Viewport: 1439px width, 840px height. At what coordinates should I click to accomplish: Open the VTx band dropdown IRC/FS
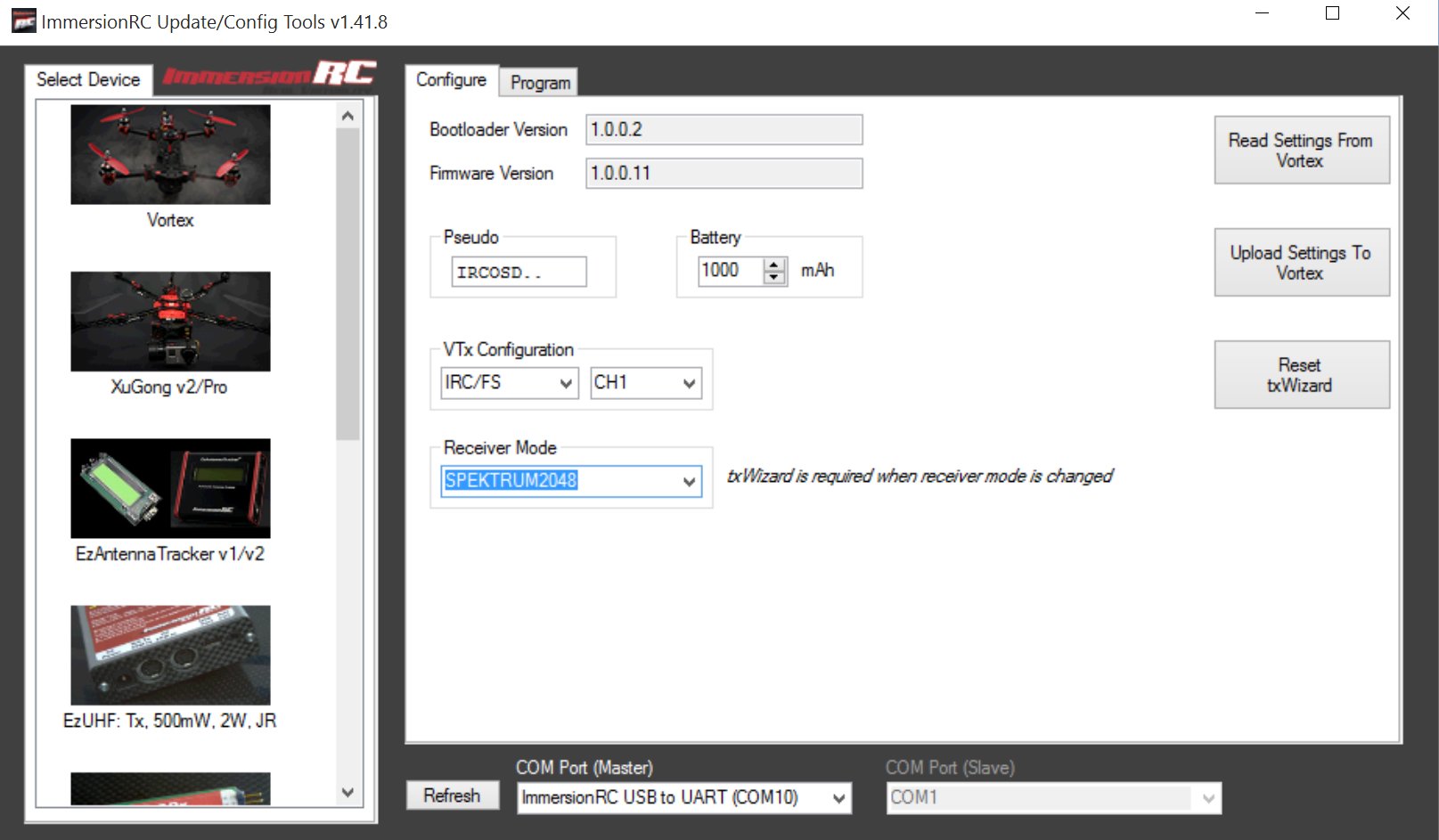[x=510, y=382]
